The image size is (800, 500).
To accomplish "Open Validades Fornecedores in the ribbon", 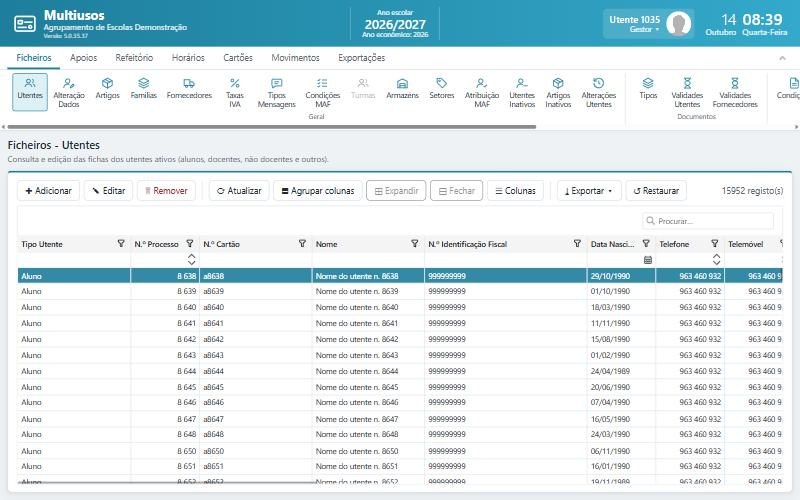I will tap(735, 92).
